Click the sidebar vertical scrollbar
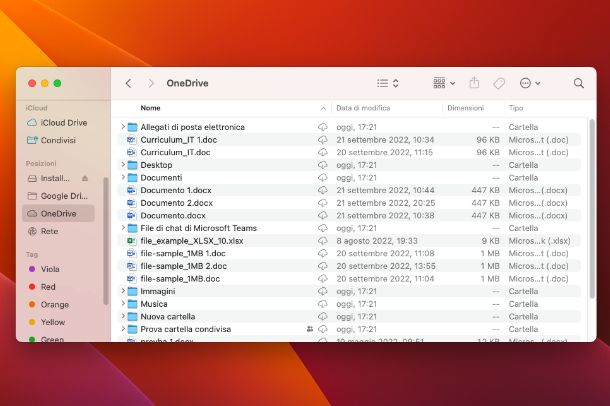This screenshot has width=610, height=406. (105, 241)
